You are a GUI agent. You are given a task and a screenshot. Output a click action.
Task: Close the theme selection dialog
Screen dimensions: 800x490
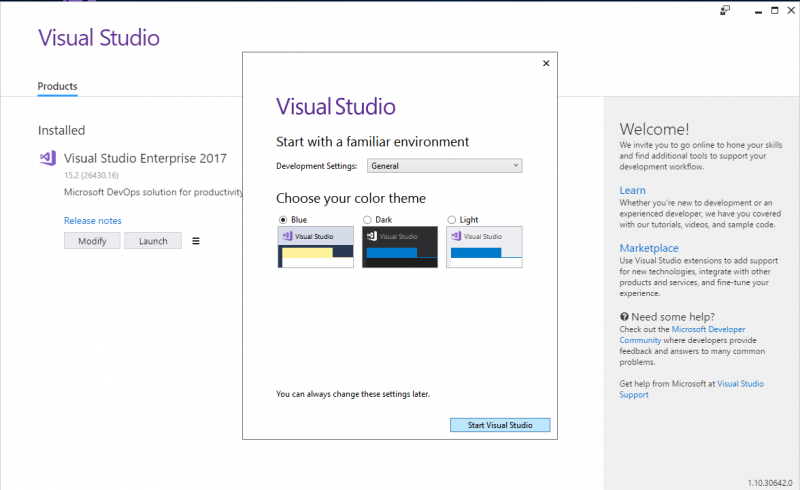point(546,63)
